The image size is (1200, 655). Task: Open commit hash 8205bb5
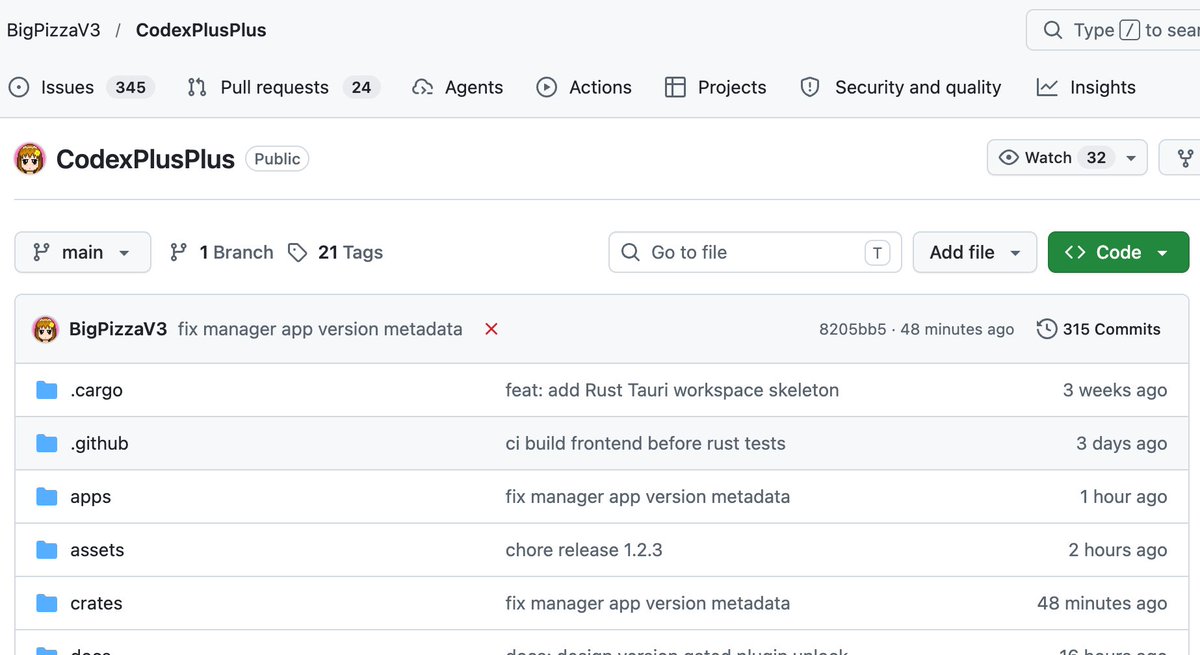pyautogui.click(x=852, y=329)
